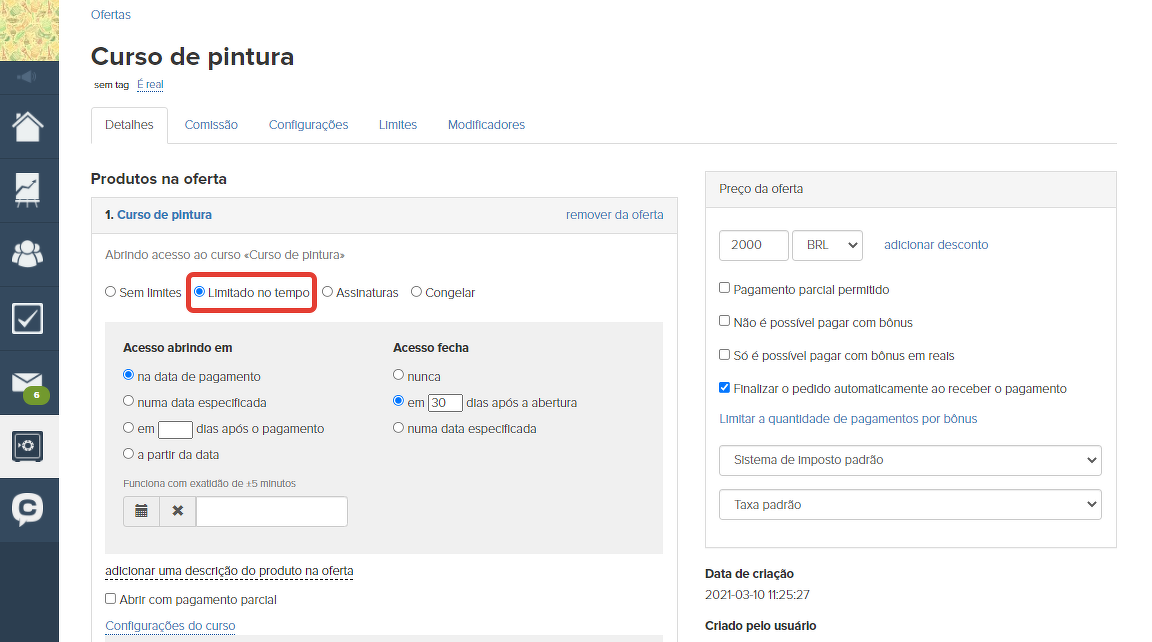Viewport: 1152px width, 642px height.
Task: Expand 'Sistema de imposto padrão' dropdown
Action: point(909,461)
